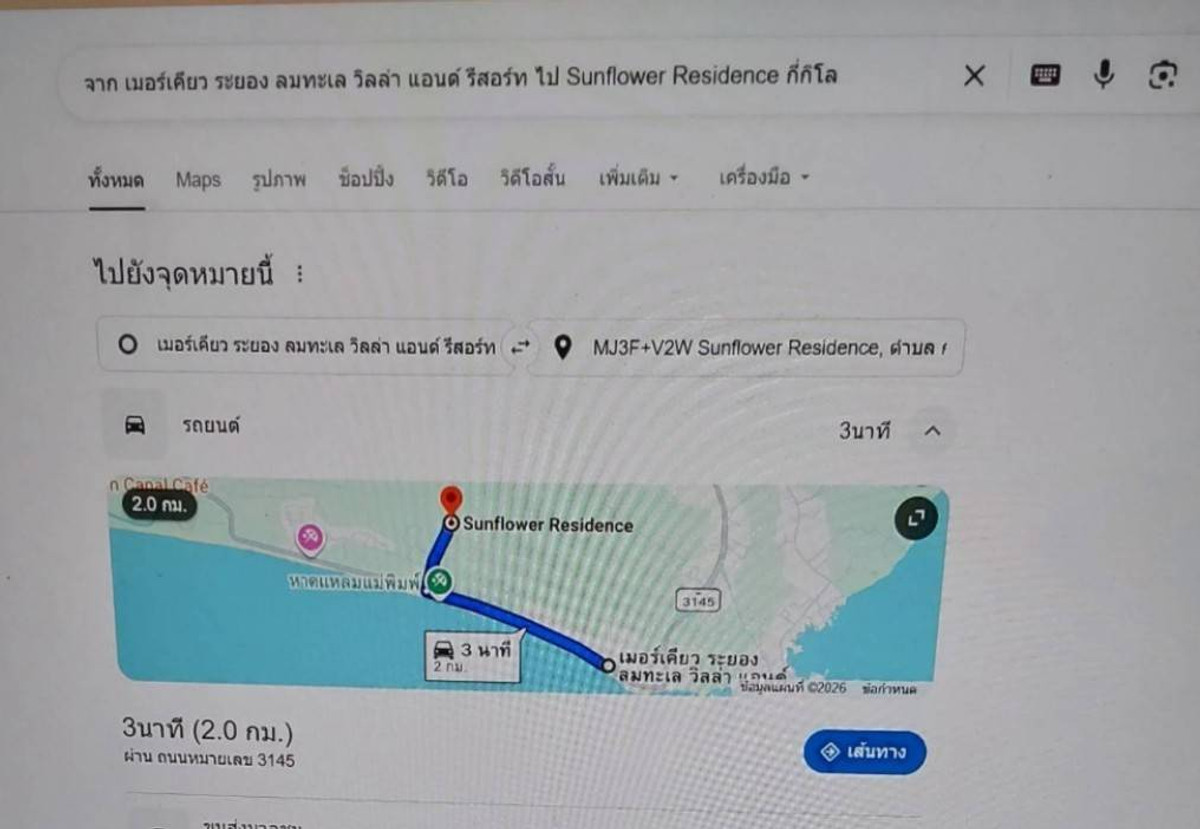1200x829 pixels.
Task: Select the car รถยนต์ travel mode icon
Action: click(x=134, y=426)
